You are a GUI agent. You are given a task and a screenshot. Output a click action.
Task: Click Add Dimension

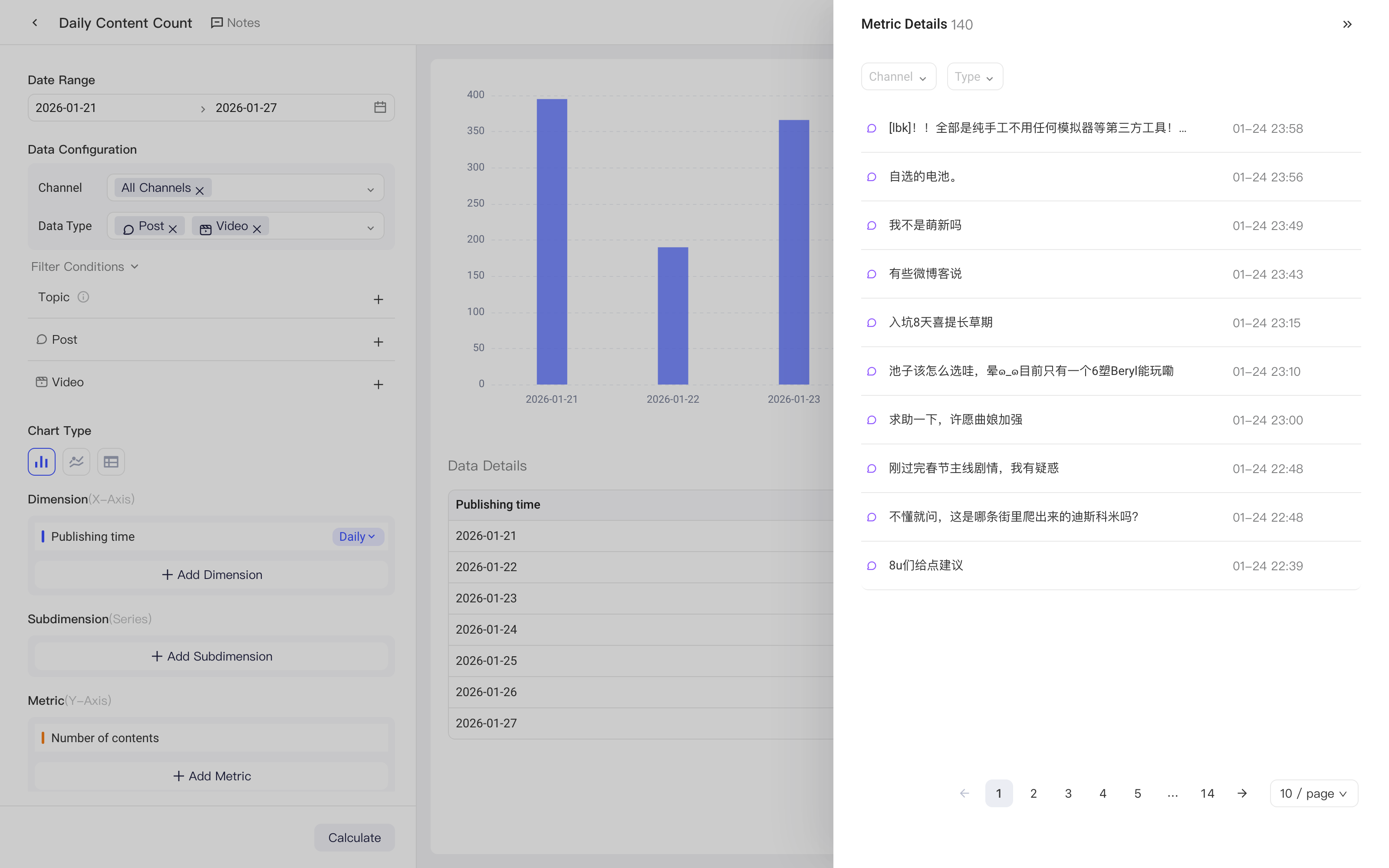tap(211, 574)
